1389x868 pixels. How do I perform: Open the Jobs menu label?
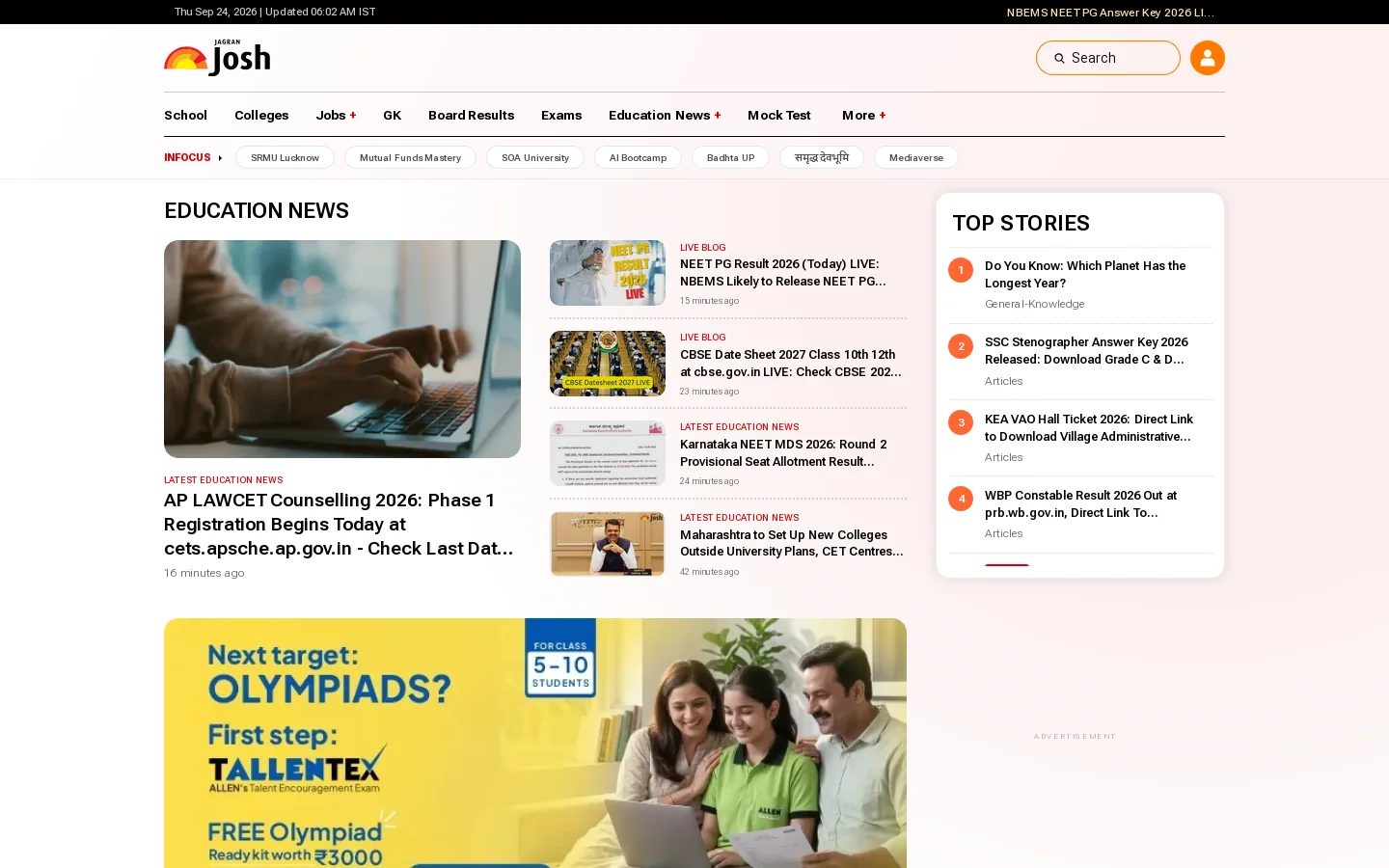coord(331,115)
